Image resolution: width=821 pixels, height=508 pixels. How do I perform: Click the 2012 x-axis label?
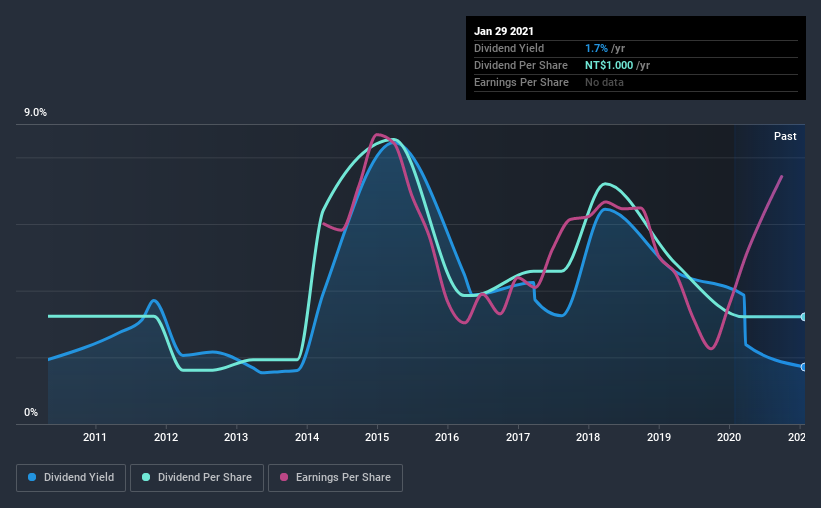click(x=165, y=437)
